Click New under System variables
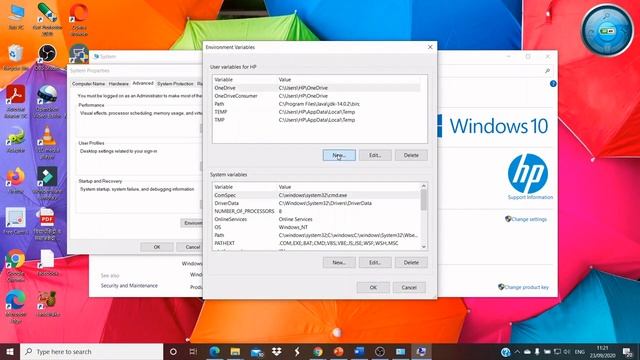 click(339, 262)
